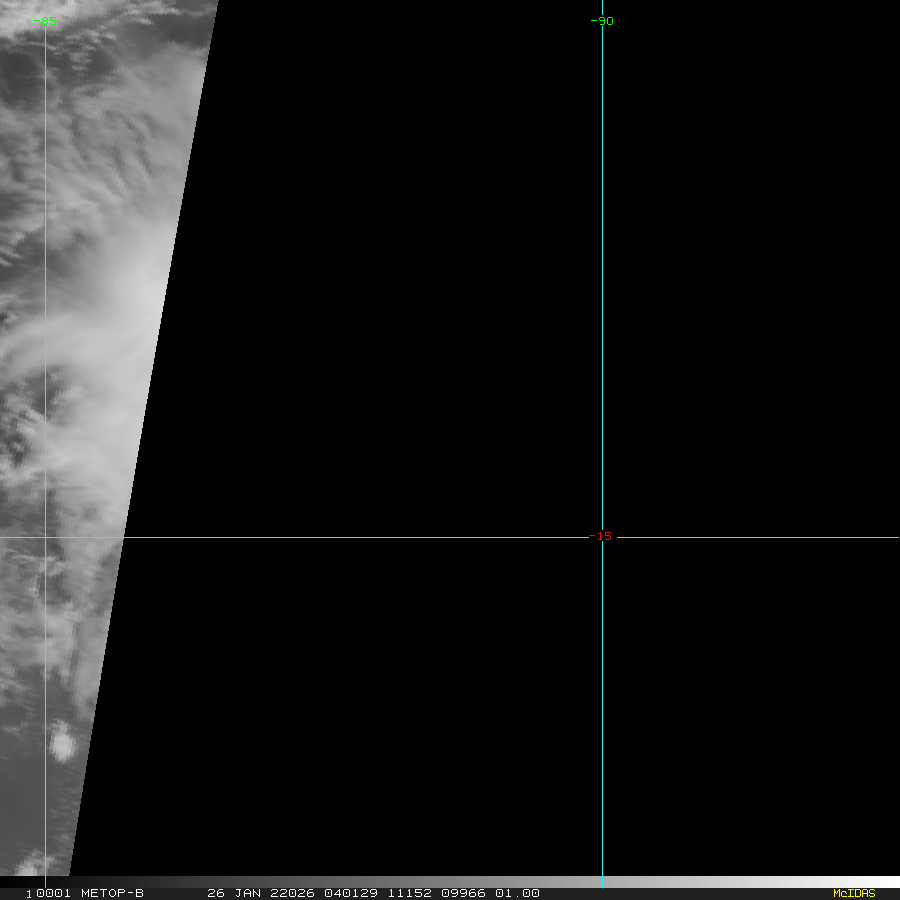Click the yellow McIDAS label

pyautogui.click(x=853, y=893)
